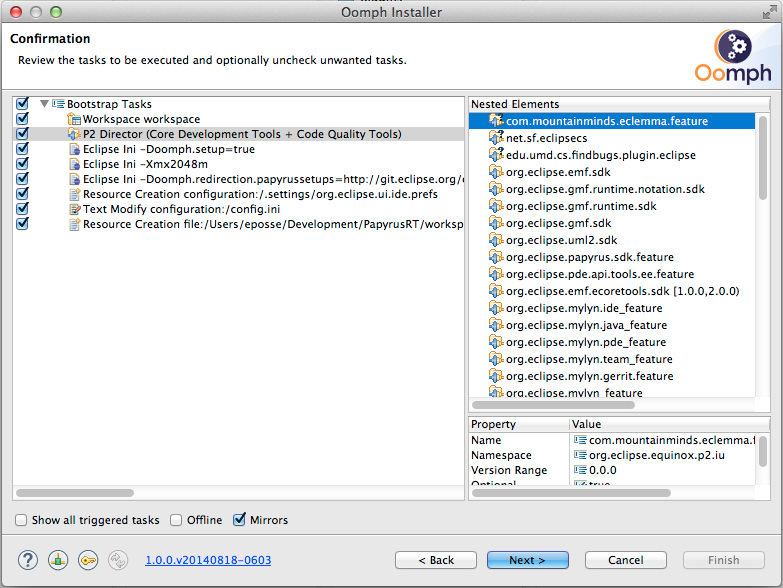783x588 pixels.
Task: Click the Nested Elements vertical scrollbar
Action: [763, 158]
